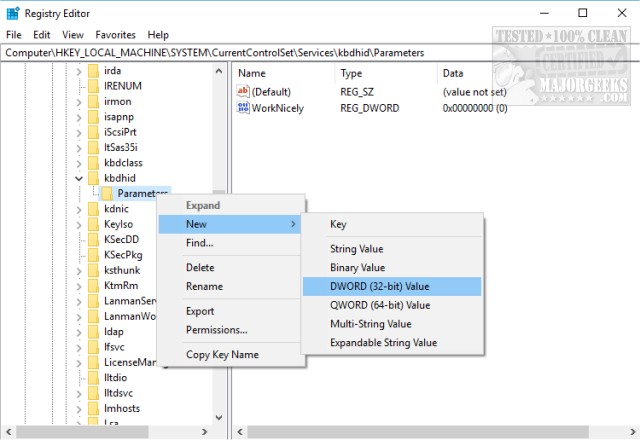The image size is (640, 440).
Task: Click the ksthunk folder icon
Action: click(93, 270)
